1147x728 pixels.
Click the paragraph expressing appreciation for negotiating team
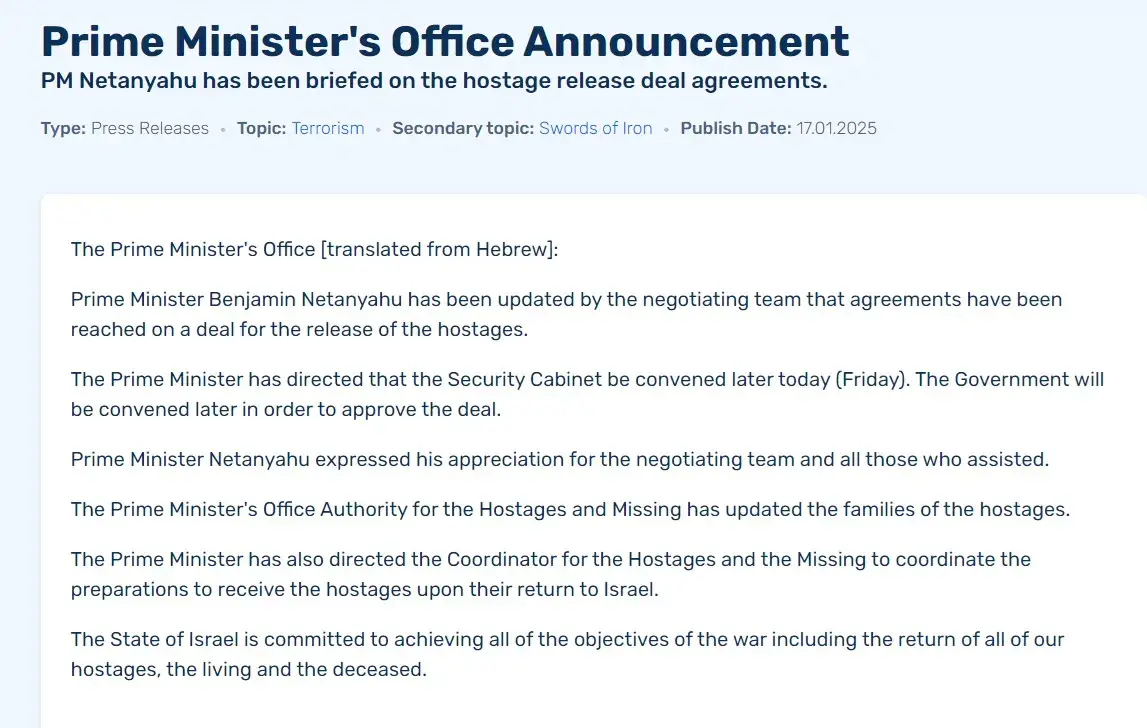click(x=559, y=459)
